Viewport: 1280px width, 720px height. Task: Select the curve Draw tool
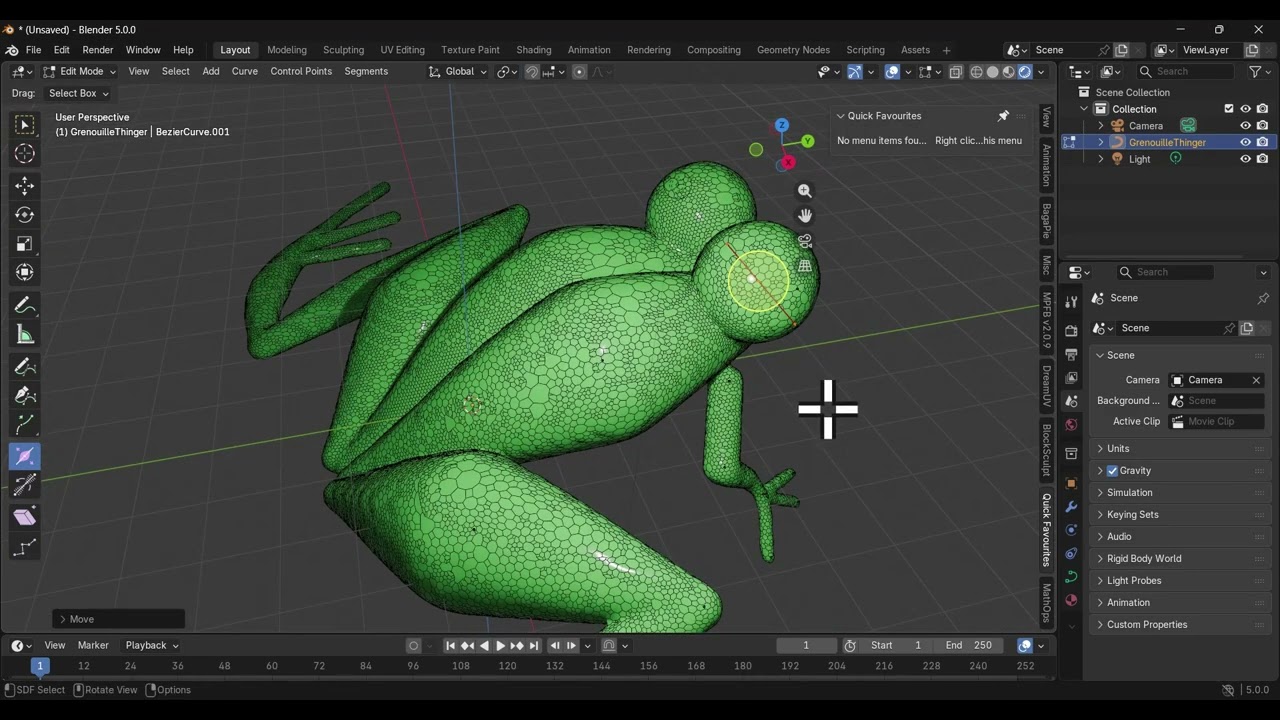pyautogui.click(x=25, y=367)
